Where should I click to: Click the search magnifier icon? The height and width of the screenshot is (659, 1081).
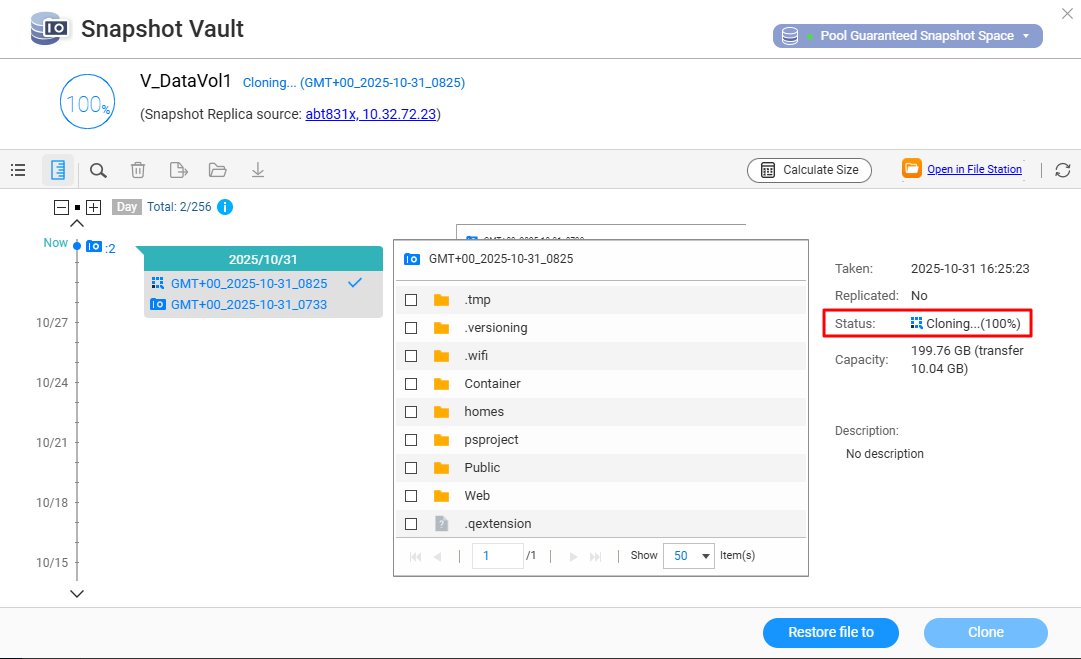coord(98,170)
